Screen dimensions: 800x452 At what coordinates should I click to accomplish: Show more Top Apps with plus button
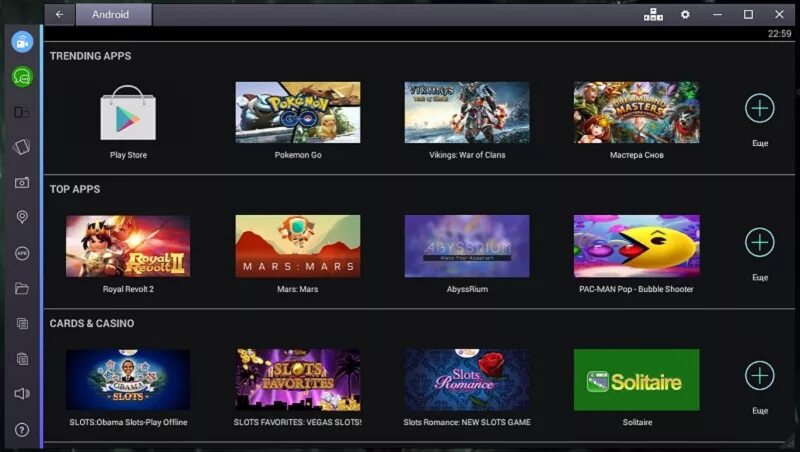click(760, 242)
